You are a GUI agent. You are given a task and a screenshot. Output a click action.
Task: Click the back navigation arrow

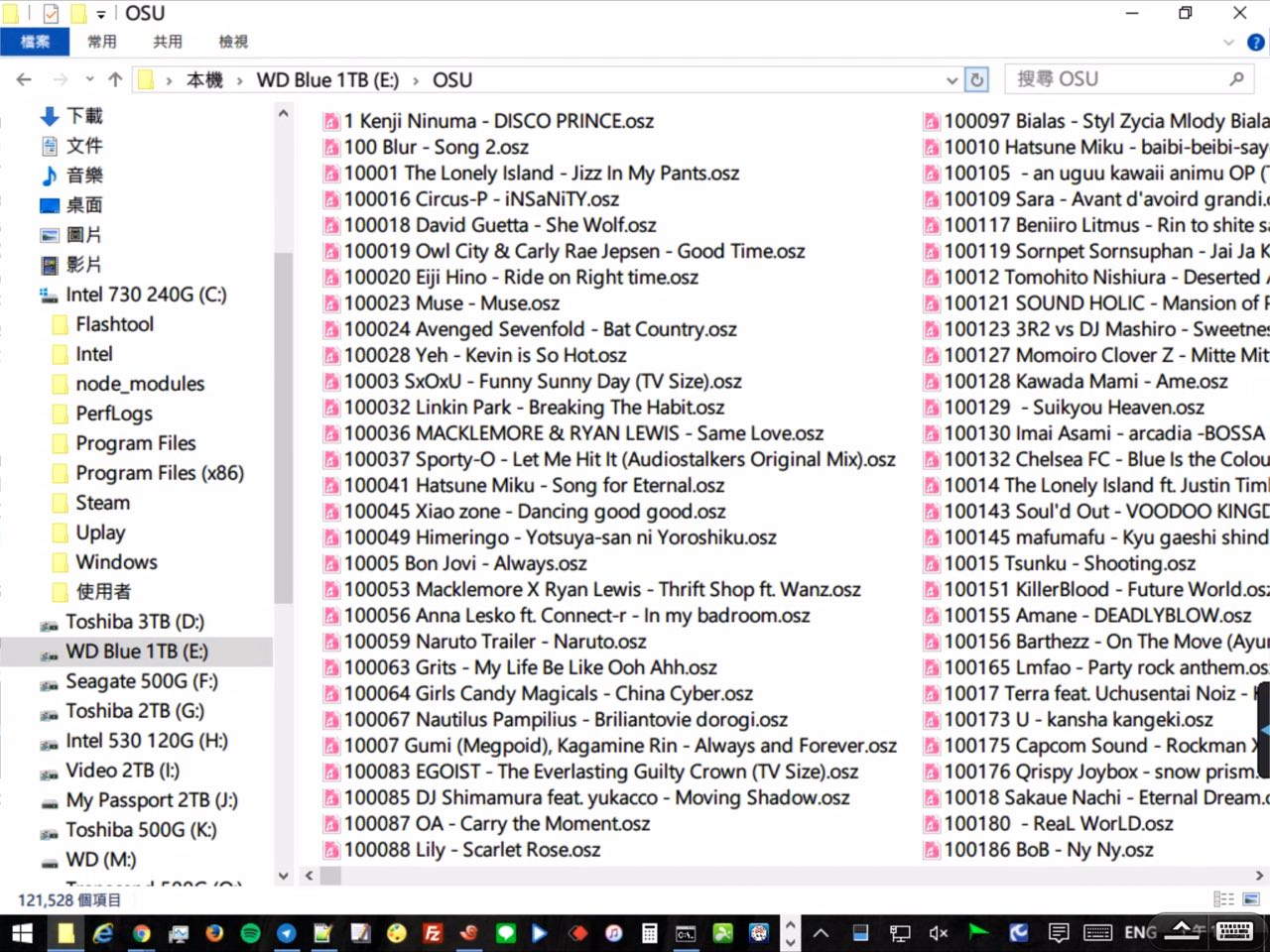tap(25, 79)
